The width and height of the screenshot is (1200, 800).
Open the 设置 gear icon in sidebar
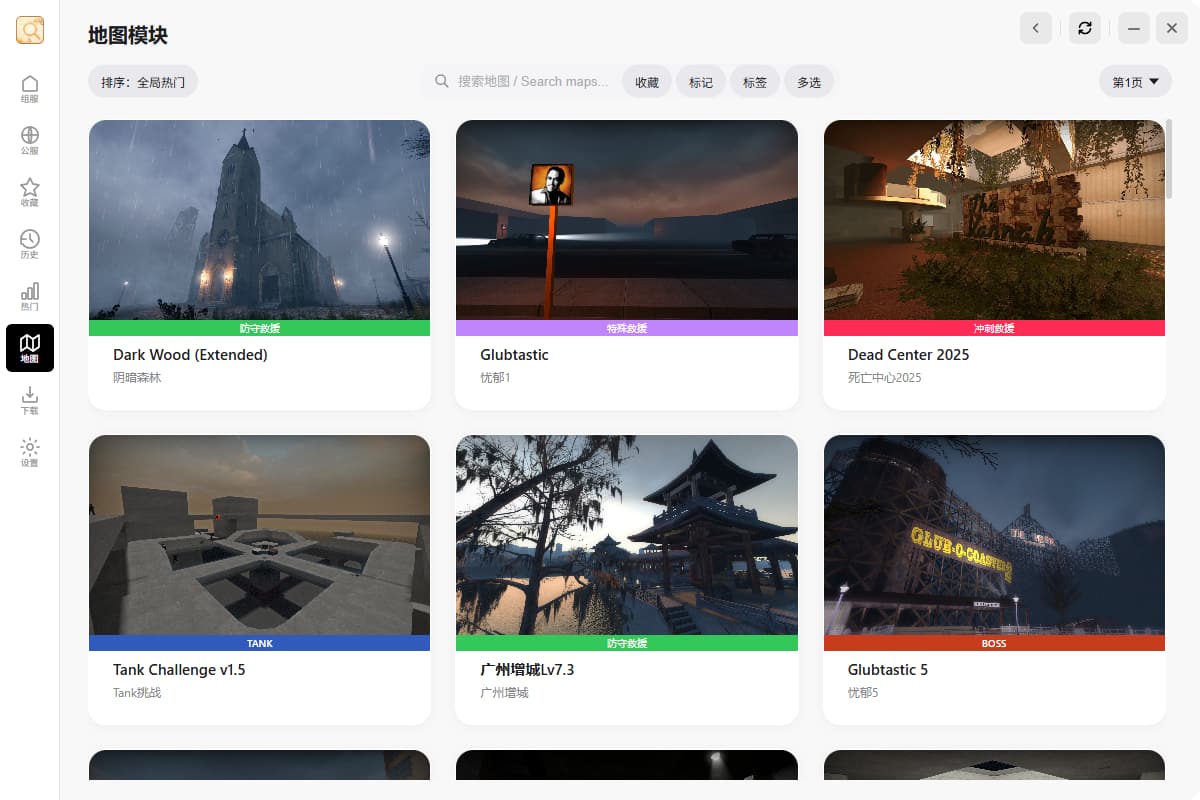coord(30,452)
